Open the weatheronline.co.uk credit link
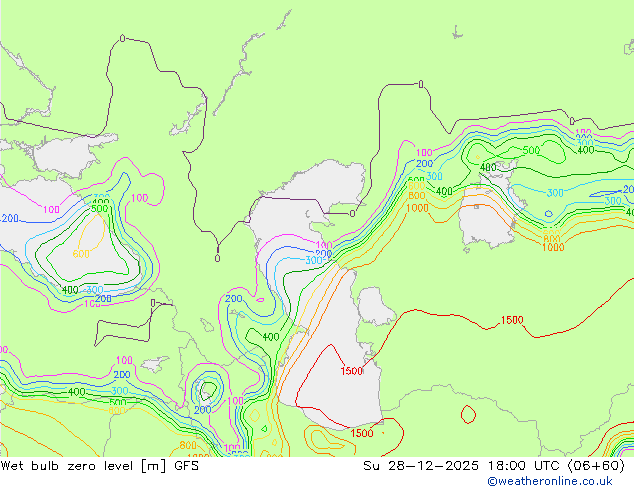Viewport: 634px width, 490px height. click(x=550, y=481)
